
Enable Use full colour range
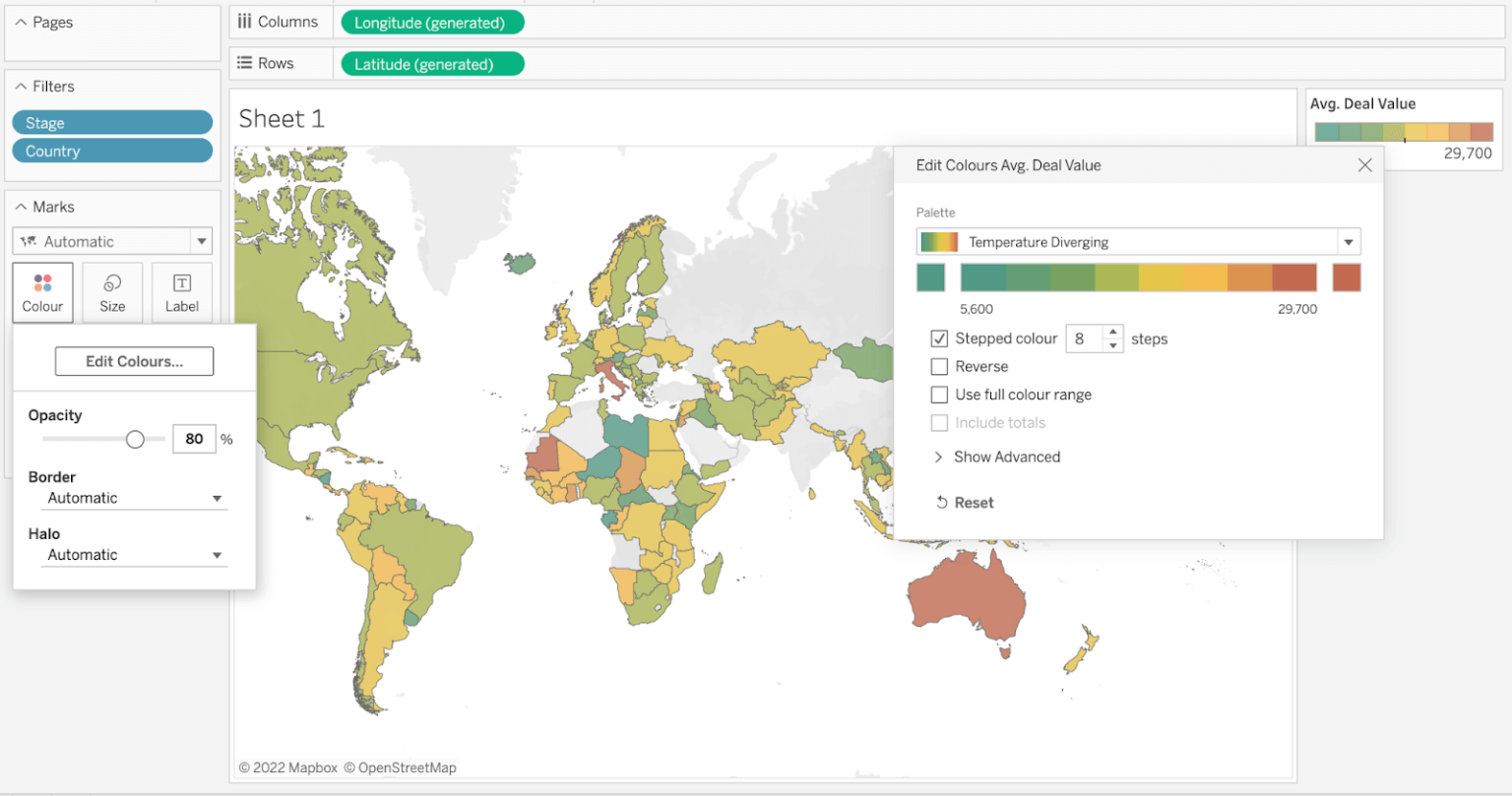(939, 395)
